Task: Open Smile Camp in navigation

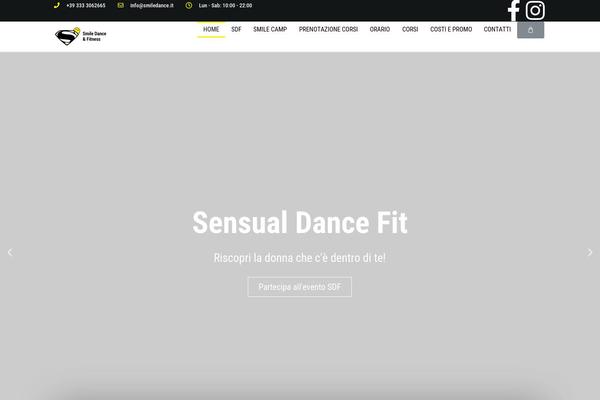Action: pos(270,30)
